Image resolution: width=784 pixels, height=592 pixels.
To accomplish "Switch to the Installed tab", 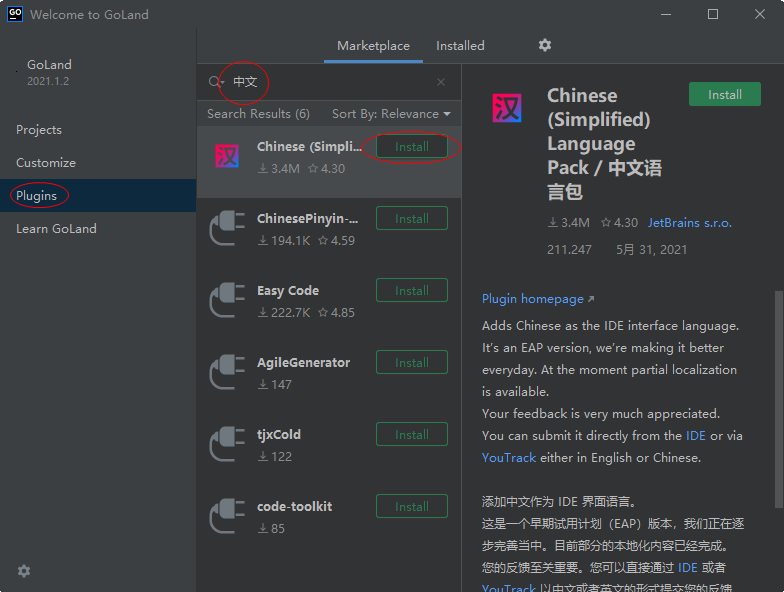I will click(x=460, y=46).
